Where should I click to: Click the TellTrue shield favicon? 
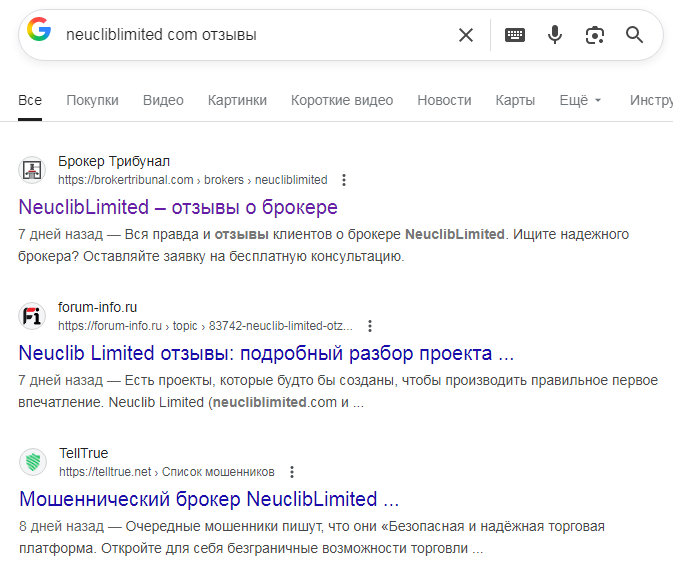coord(33,462)
